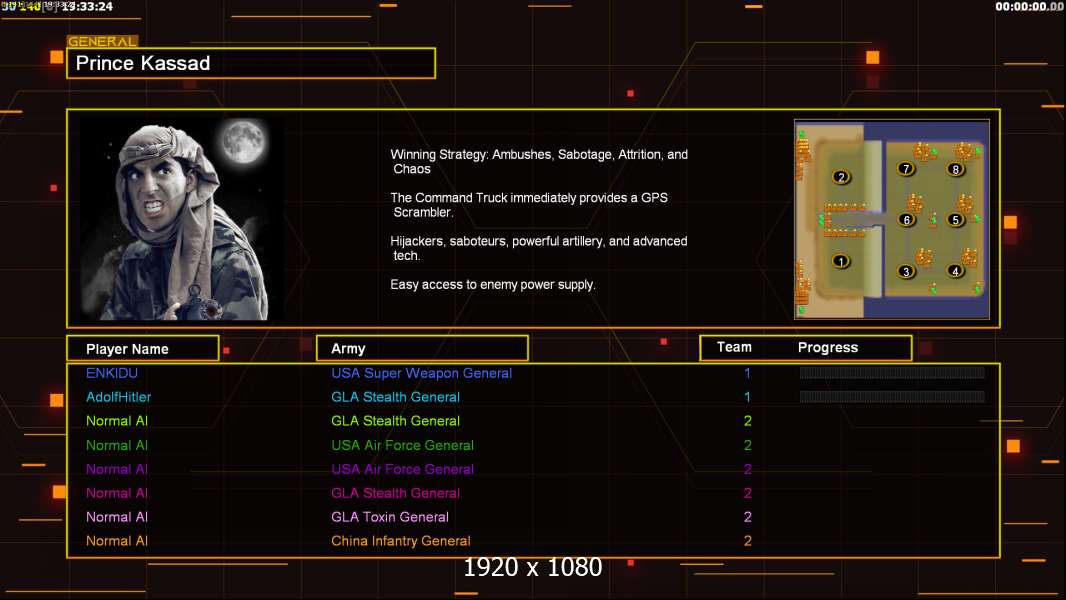Select the AdolfHitler player name
Screen dimensions: 1066x600
pyautogui.click(x=118, y=397)
